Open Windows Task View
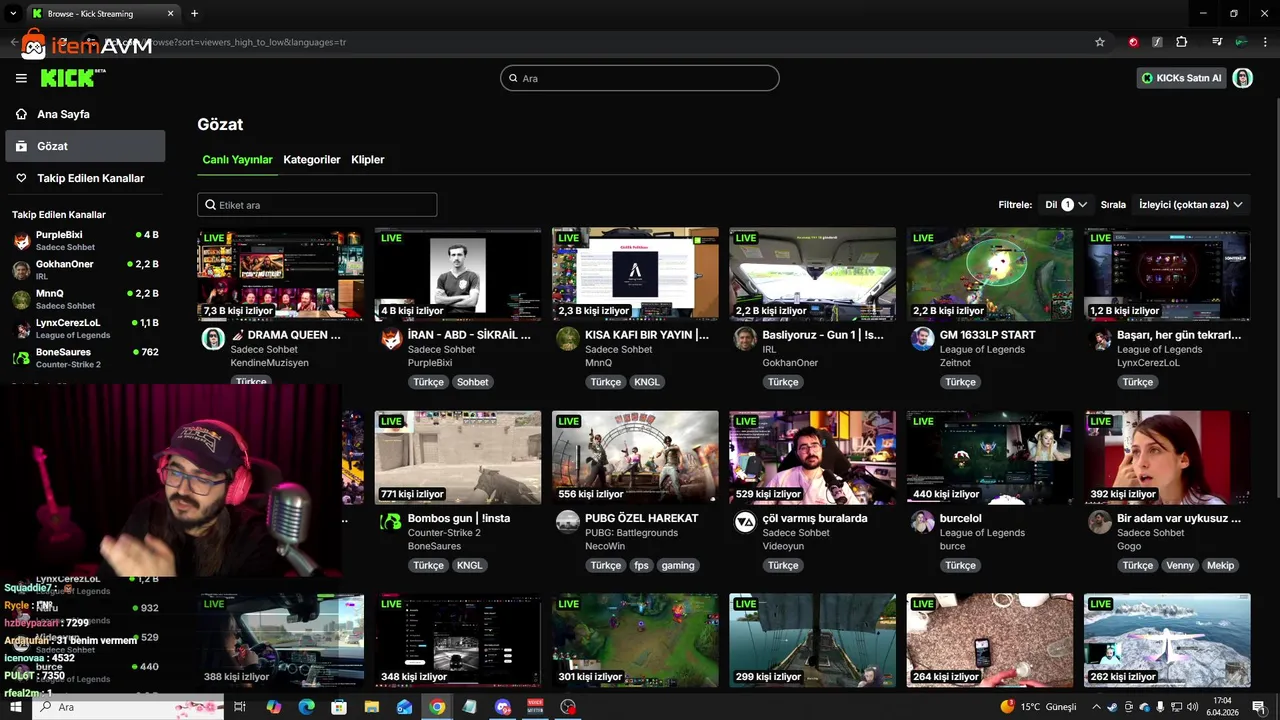 [240, 707]
